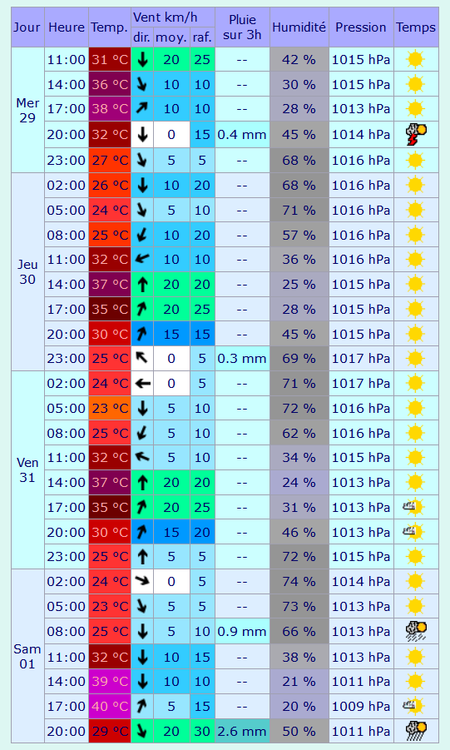Click the wind direction arrow for Jeu 30 14:00
This screenshot has width=450, height=750.
pos(142,285)
